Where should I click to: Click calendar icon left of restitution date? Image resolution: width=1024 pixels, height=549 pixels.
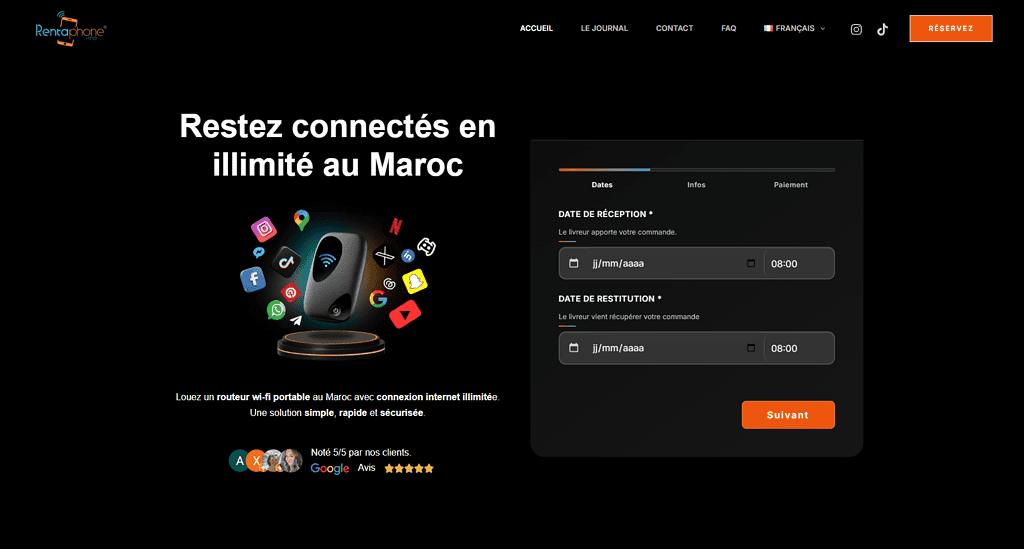pyautogui.click(x=573, y=348)
